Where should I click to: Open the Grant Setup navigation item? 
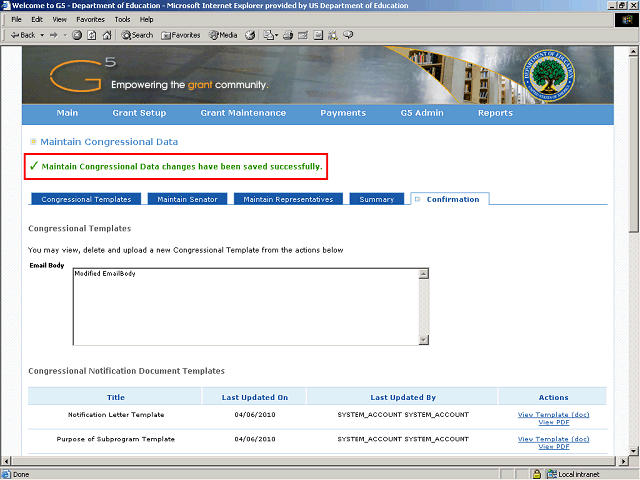(x=139, y=113)
